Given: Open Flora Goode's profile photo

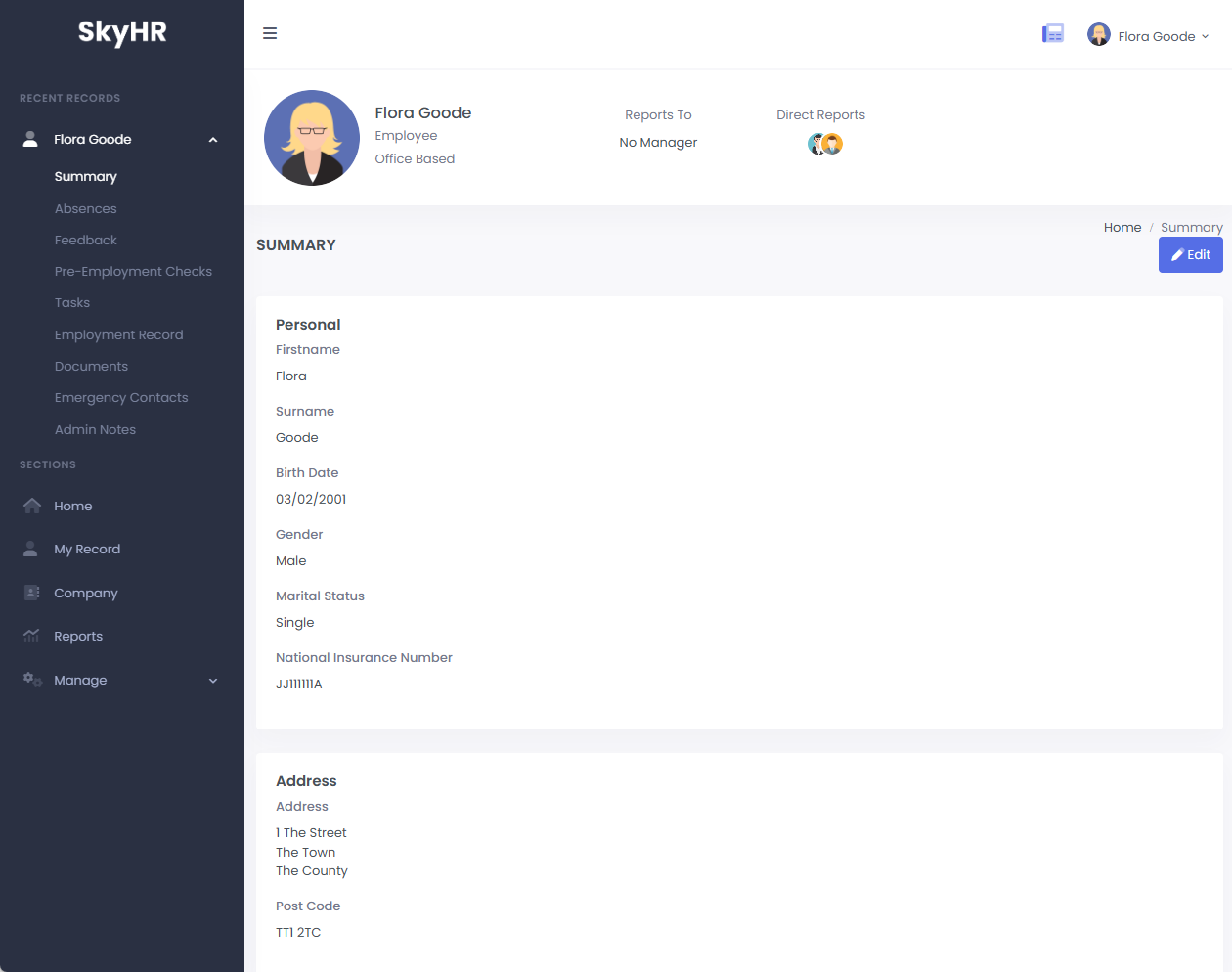Looking at the screenshot, I should tap(312, 137).
